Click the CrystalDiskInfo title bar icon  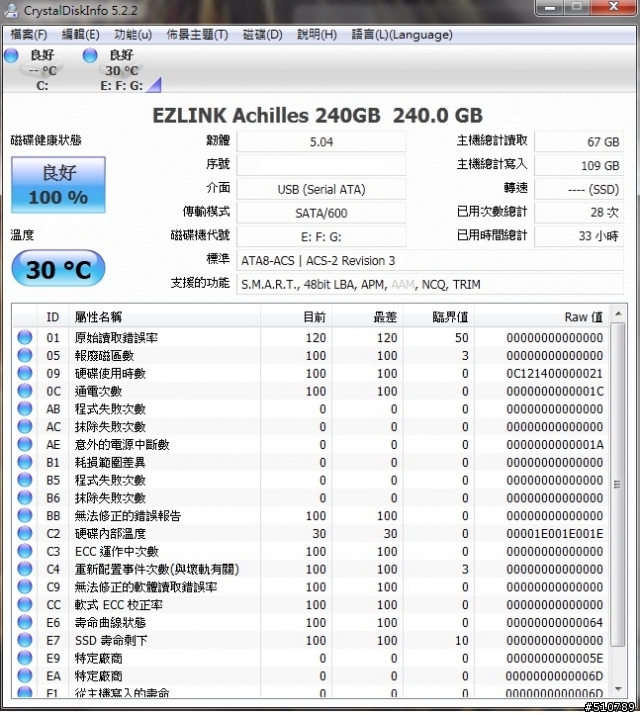coord(11,10)
